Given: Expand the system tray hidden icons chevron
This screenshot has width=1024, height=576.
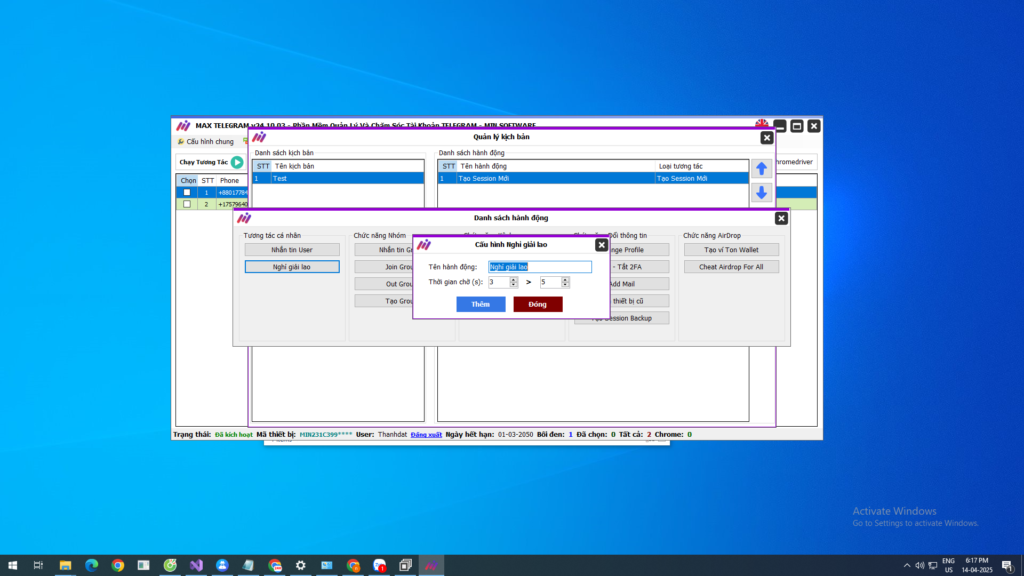Looking at the screenshot, I should [907, 565].
